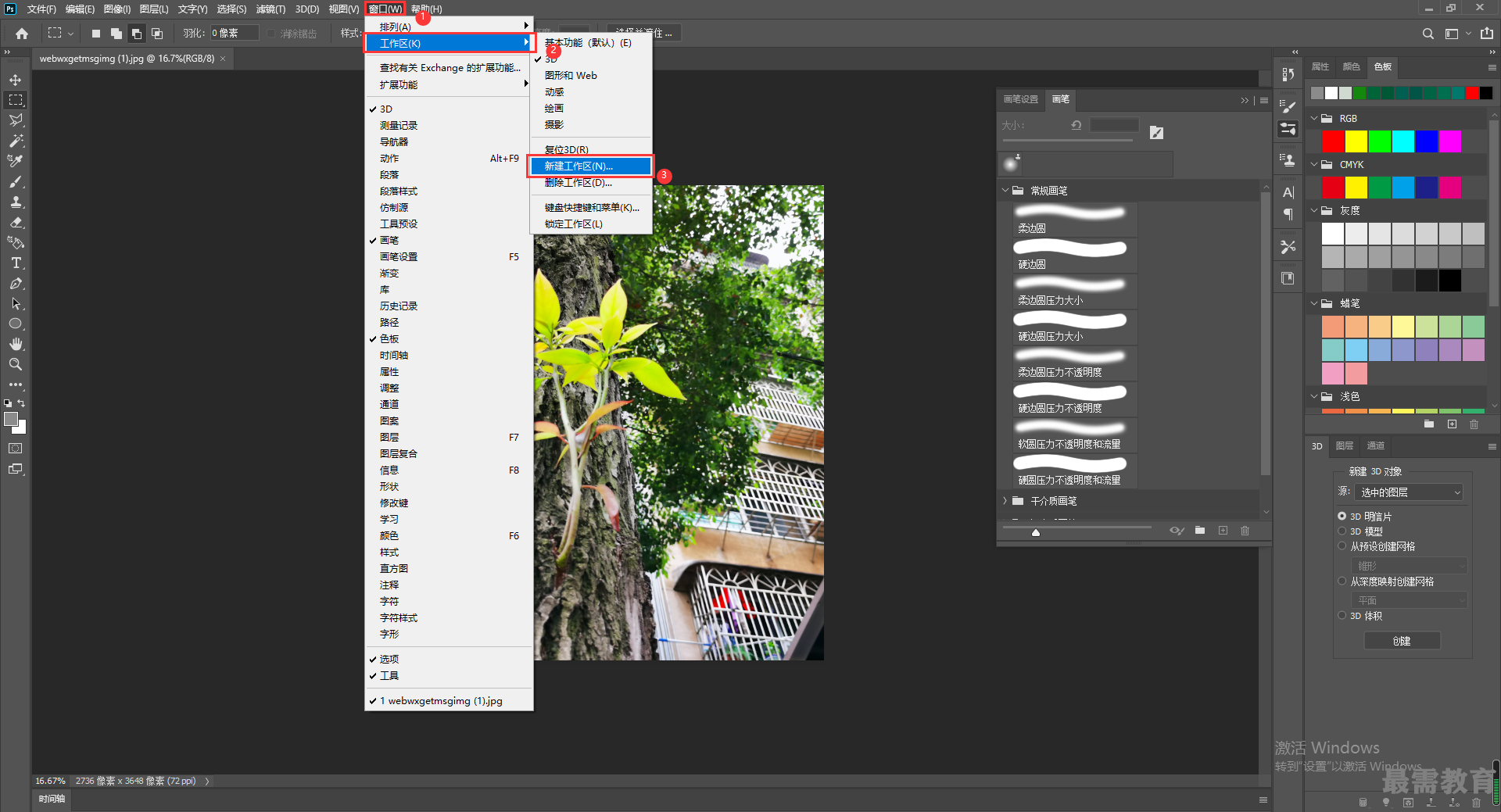The width and height of the screenshot is (1501, 812).
Task: Click 新建工作区(N)... in the submenu
Action: pyautogui.click(x=590, y=166)
